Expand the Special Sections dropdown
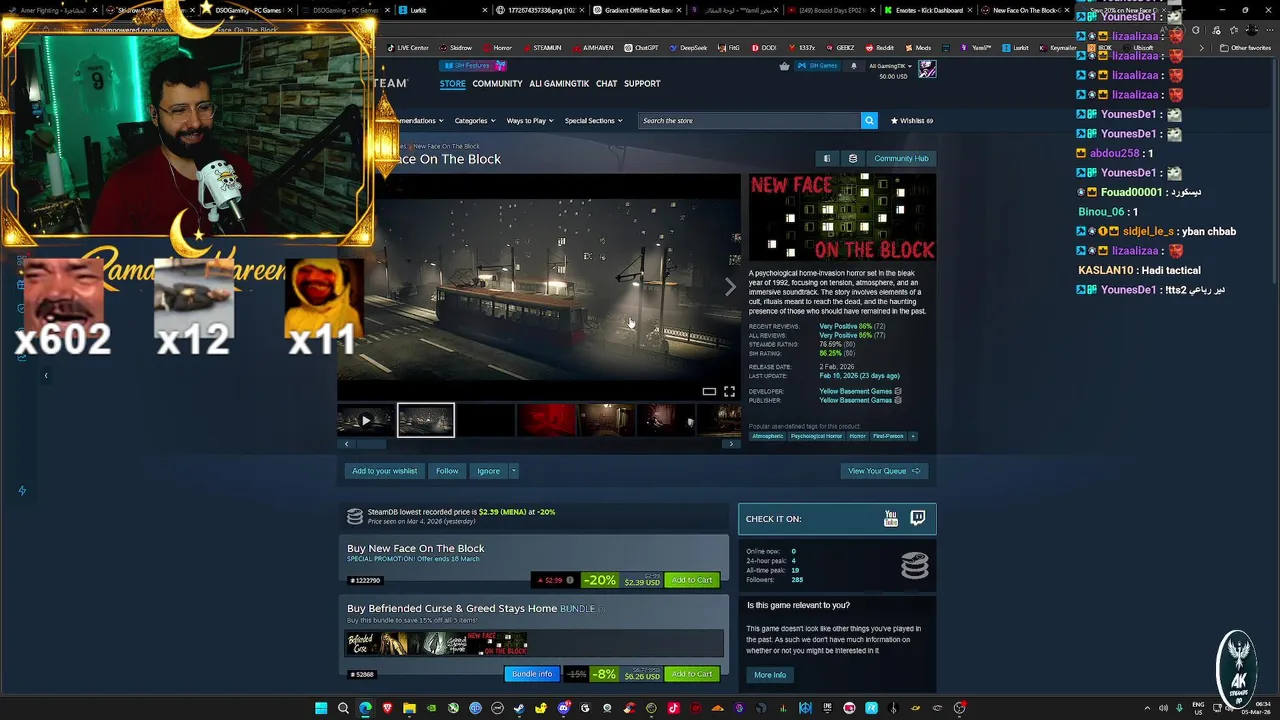Viewport: 1280px width, 720px height. [x=593, y=120]
